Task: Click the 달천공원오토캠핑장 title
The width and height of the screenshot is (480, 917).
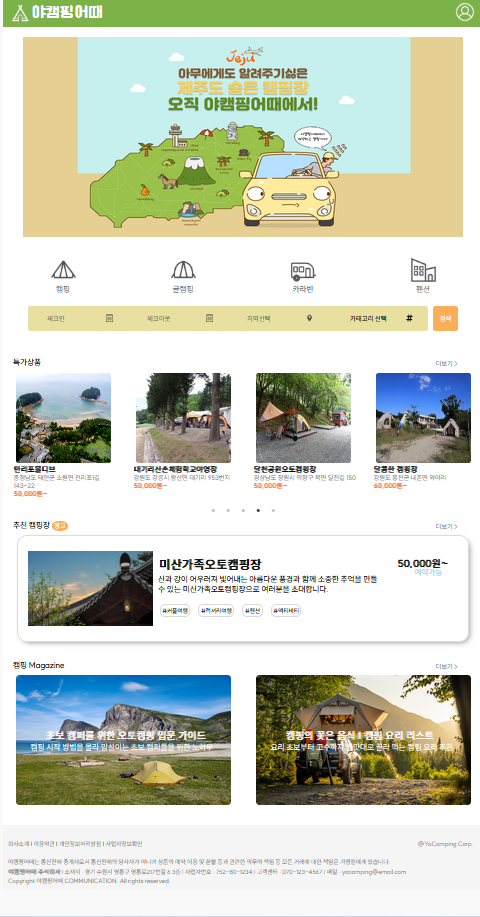Action: pos(285,469)
